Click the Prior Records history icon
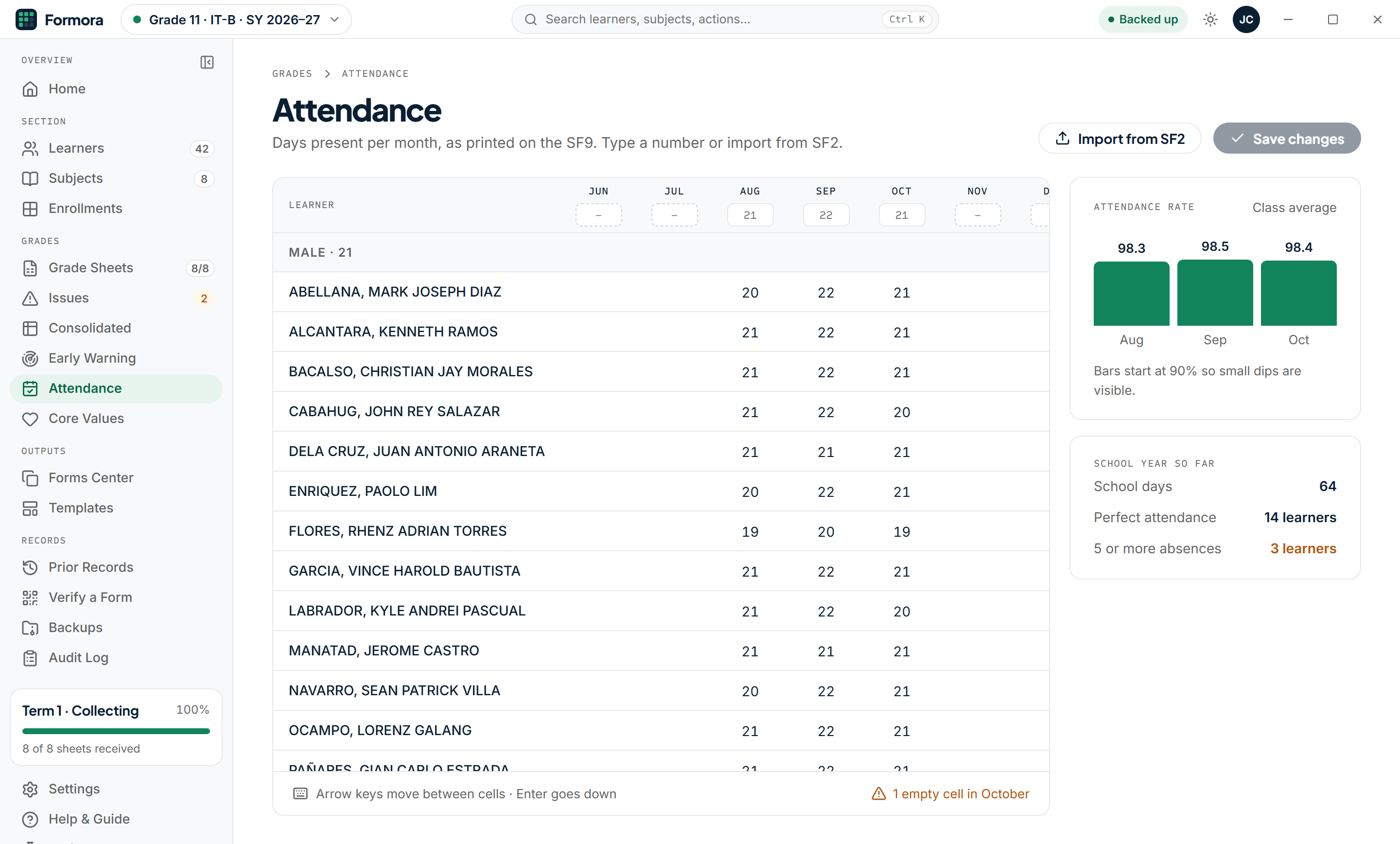The height and width of the screenshot is (844, 1400). point(30,567)
